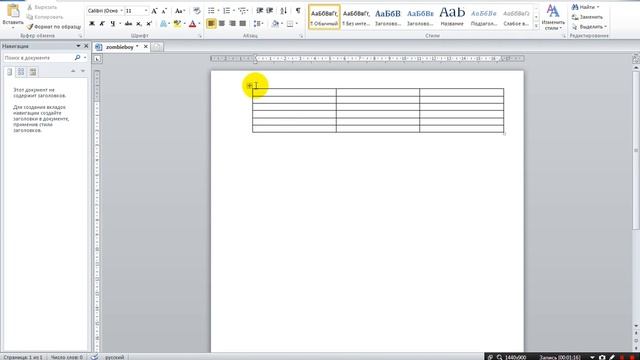Apply the red font color
The image size is (640, 360).
pos(193,24)
